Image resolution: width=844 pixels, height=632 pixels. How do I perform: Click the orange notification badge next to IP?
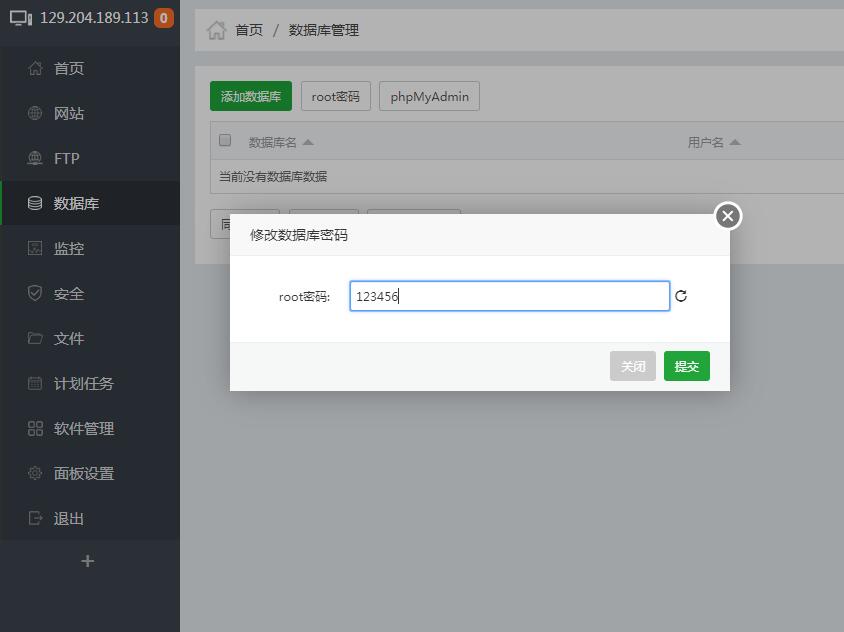point(163,18)
